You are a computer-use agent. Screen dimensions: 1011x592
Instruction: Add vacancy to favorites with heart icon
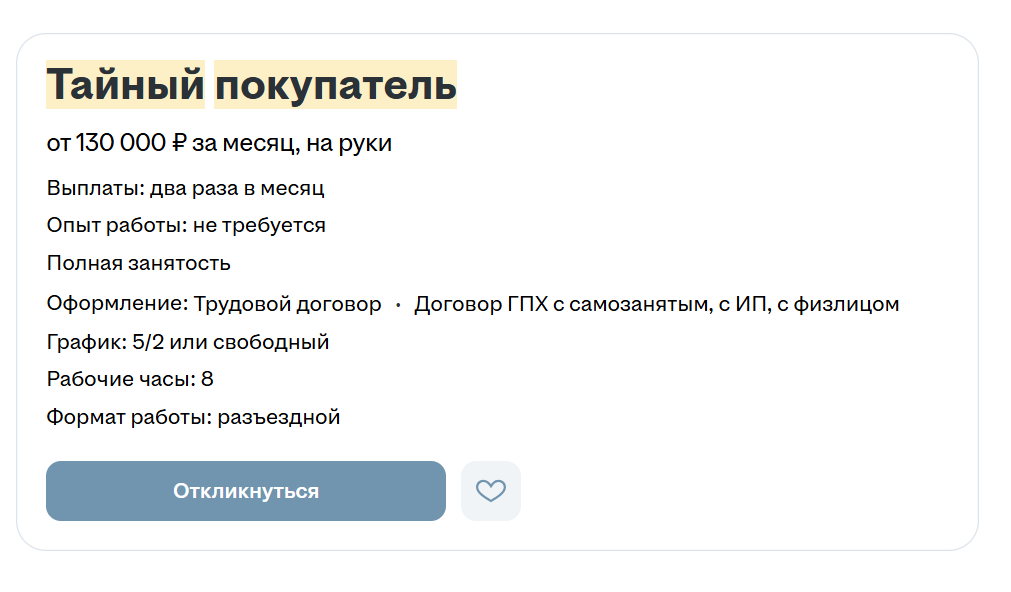(x=491, y=491)
